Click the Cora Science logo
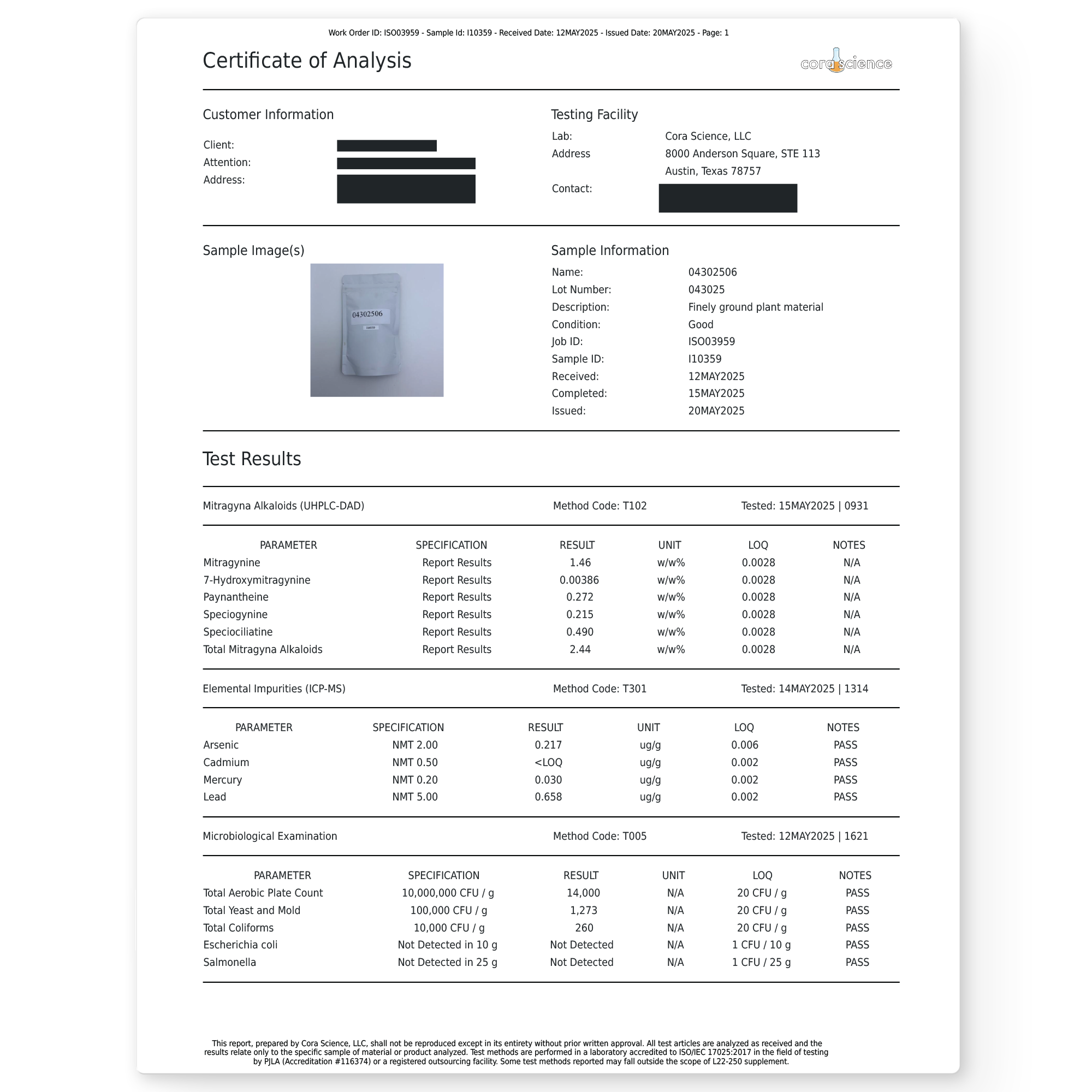Viewport: 1092px width, 1092px height. 846,62
